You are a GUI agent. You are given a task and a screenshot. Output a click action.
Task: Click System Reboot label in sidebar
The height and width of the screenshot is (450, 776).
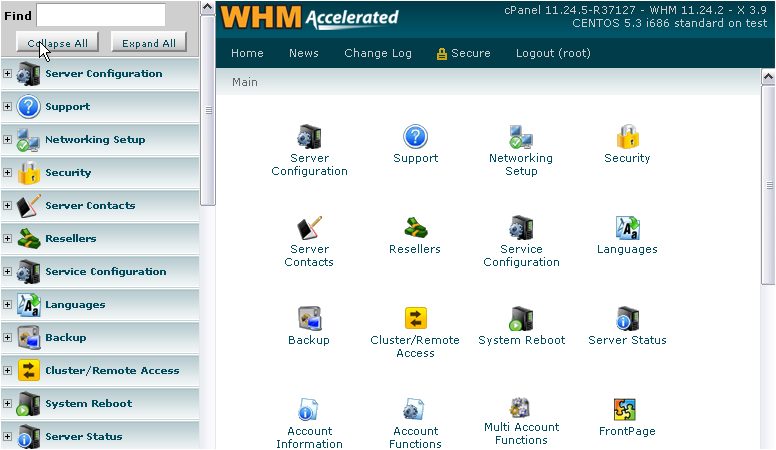pyautogui.click(x=89, y=403)
